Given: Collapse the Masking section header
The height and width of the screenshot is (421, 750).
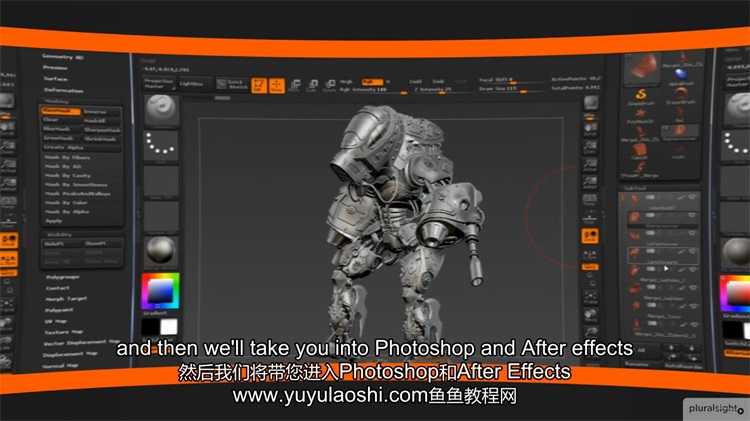Looking at the screenshot, I should pyautogui.click(x=56, y=101).
